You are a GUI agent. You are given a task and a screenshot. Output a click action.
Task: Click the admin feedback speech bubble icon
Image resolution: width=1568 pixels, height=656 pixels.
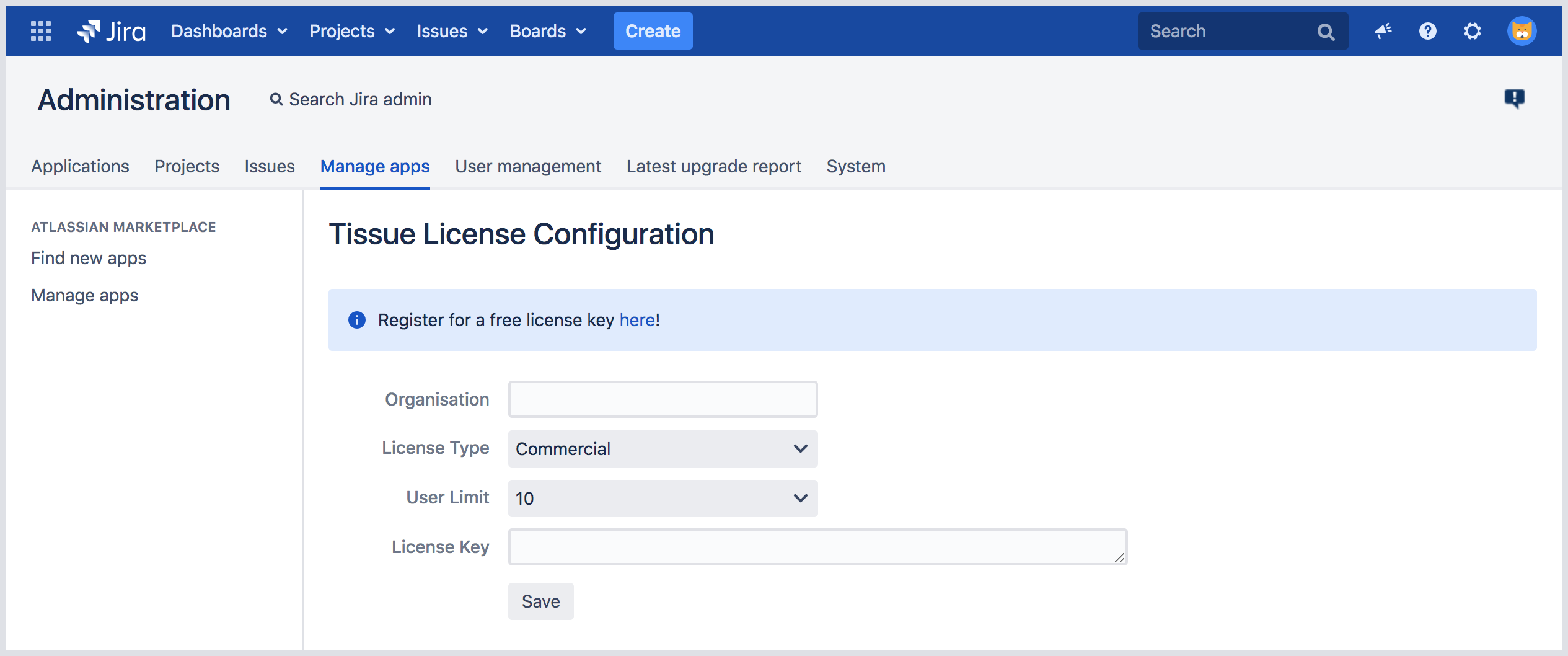pos(1515,99)
